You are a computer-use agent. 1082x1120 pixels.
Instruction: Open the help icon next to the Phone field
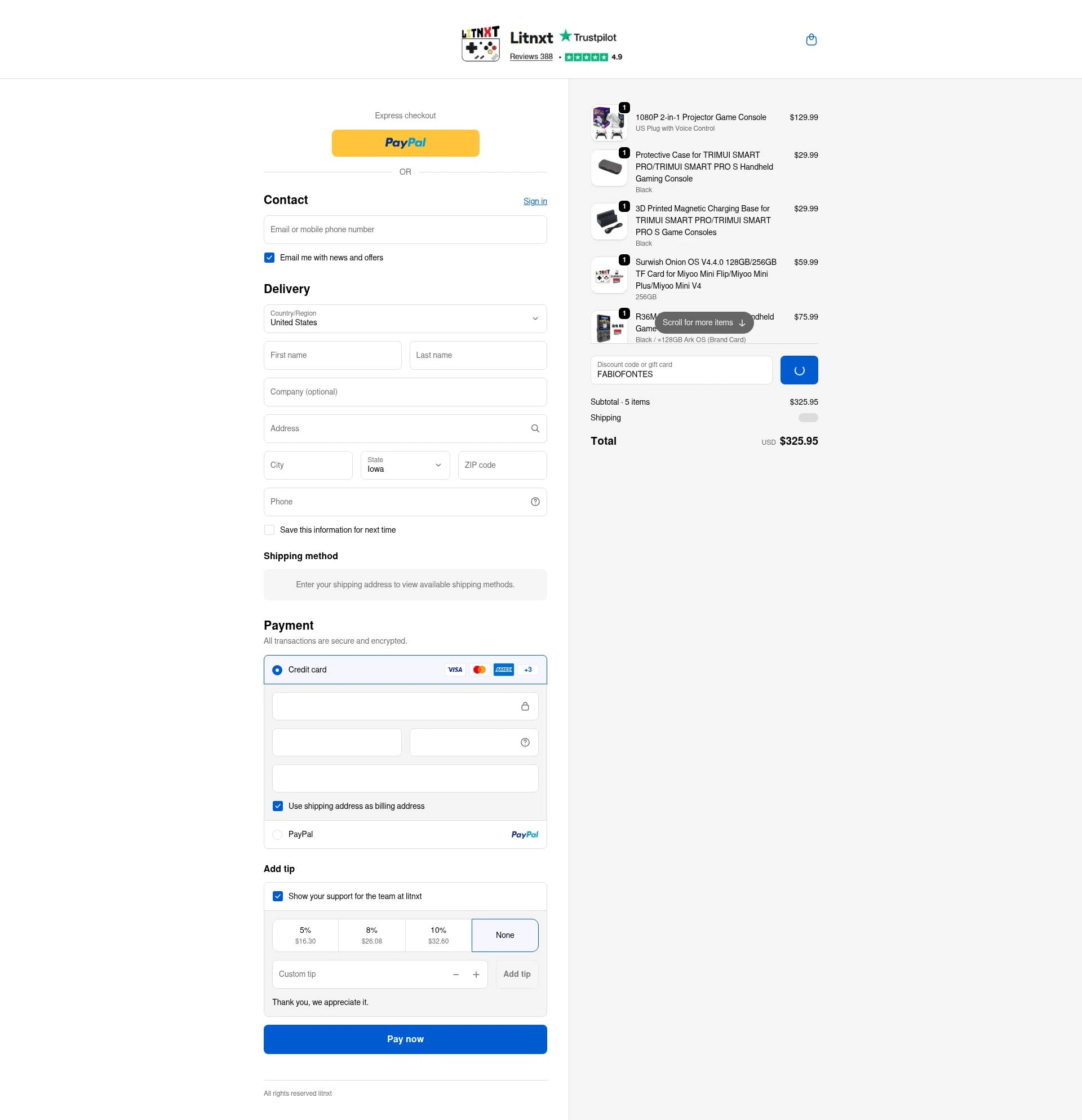pyautogui.click(x=535, y=501)
